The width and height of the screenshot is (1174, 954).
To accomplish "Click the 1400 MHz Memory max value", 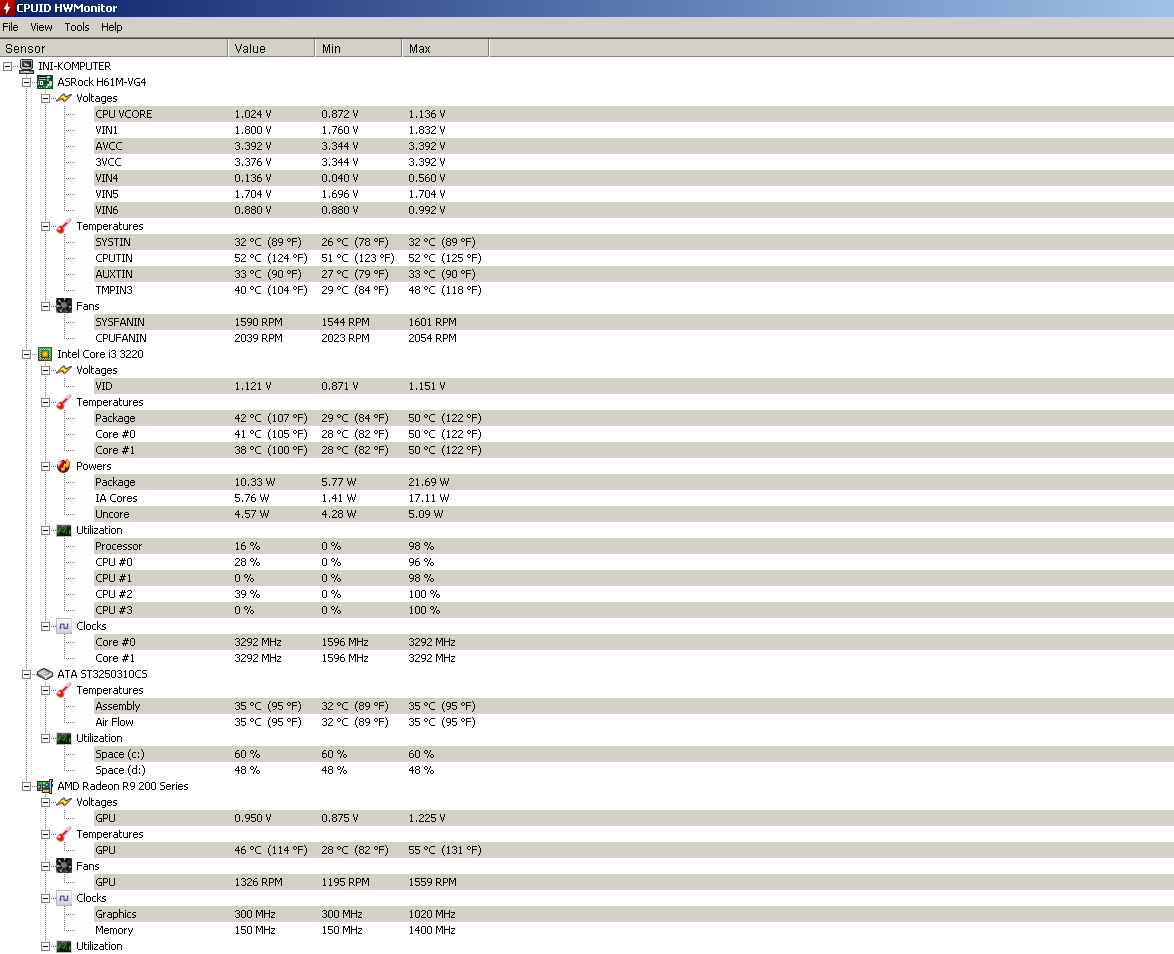I will [431, 930].
